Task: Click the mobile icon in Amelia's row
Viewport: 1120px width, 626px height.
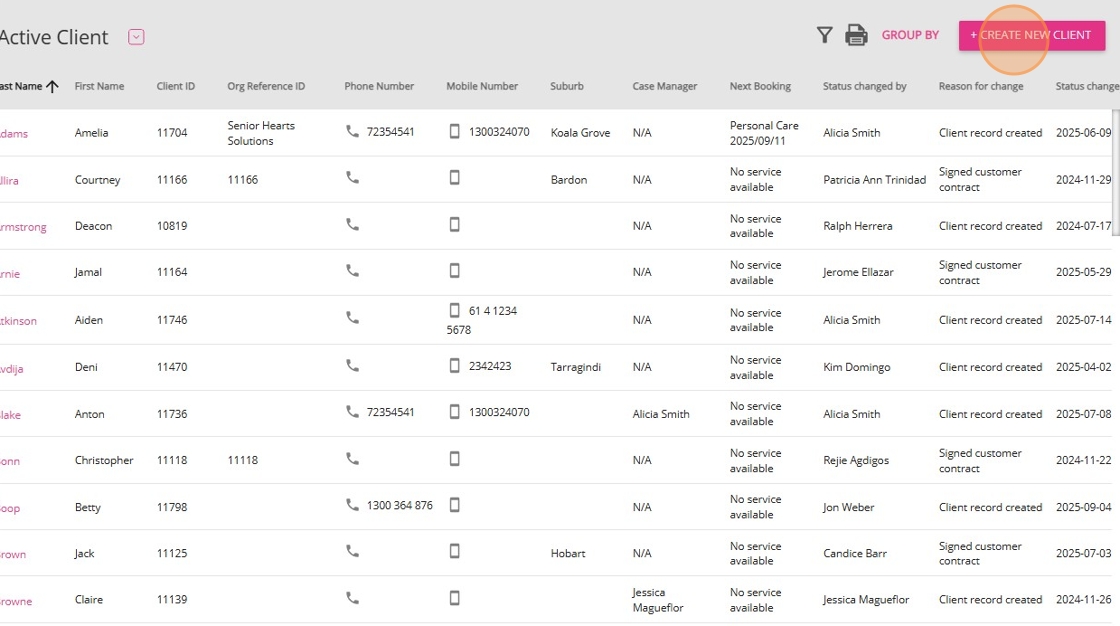Action: pyautogui.click(x=454, y=132)
